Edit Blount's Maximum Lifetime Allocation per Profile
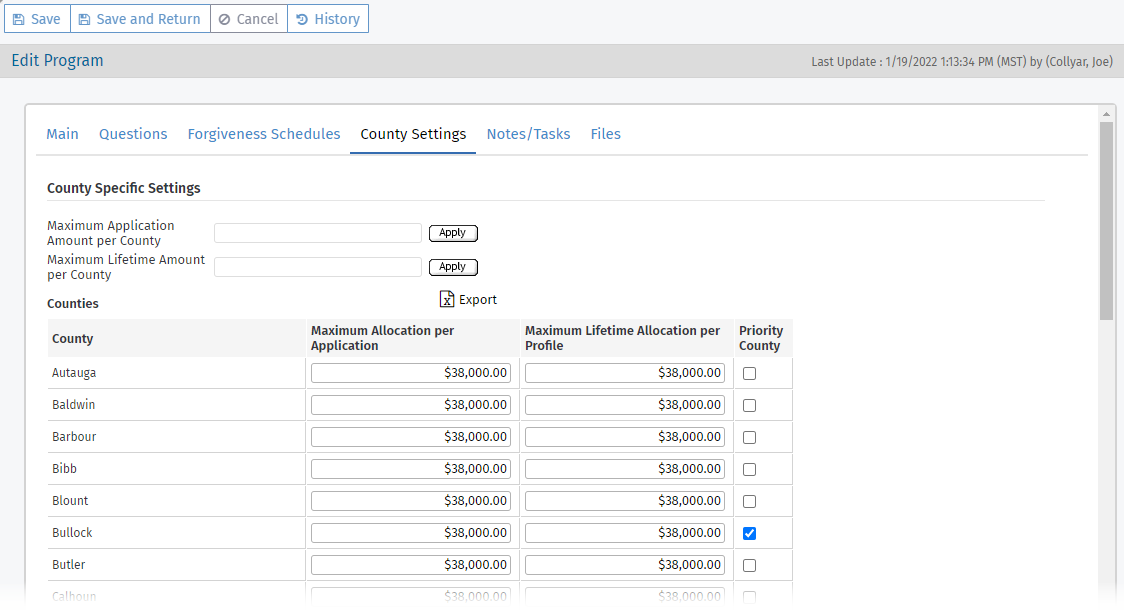1124x611 pixels. click(x=625, y=501)
